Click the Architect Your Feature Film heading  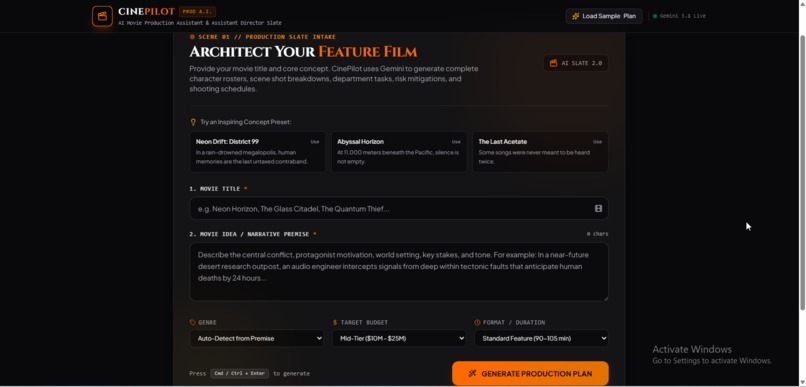[x=303, y=52]
